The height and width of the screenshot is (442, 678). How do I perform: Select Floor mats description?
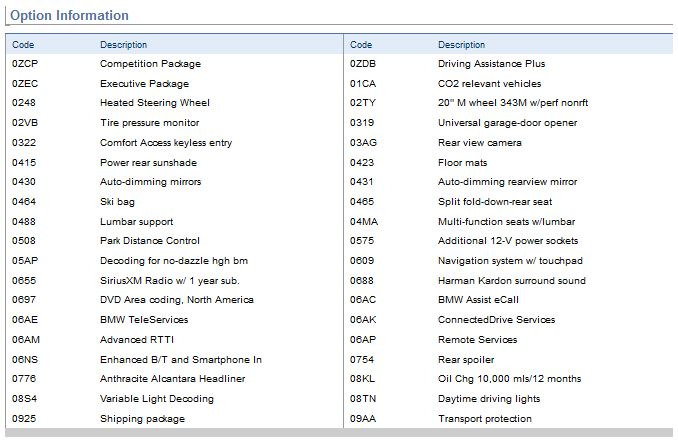click(463, 163)
